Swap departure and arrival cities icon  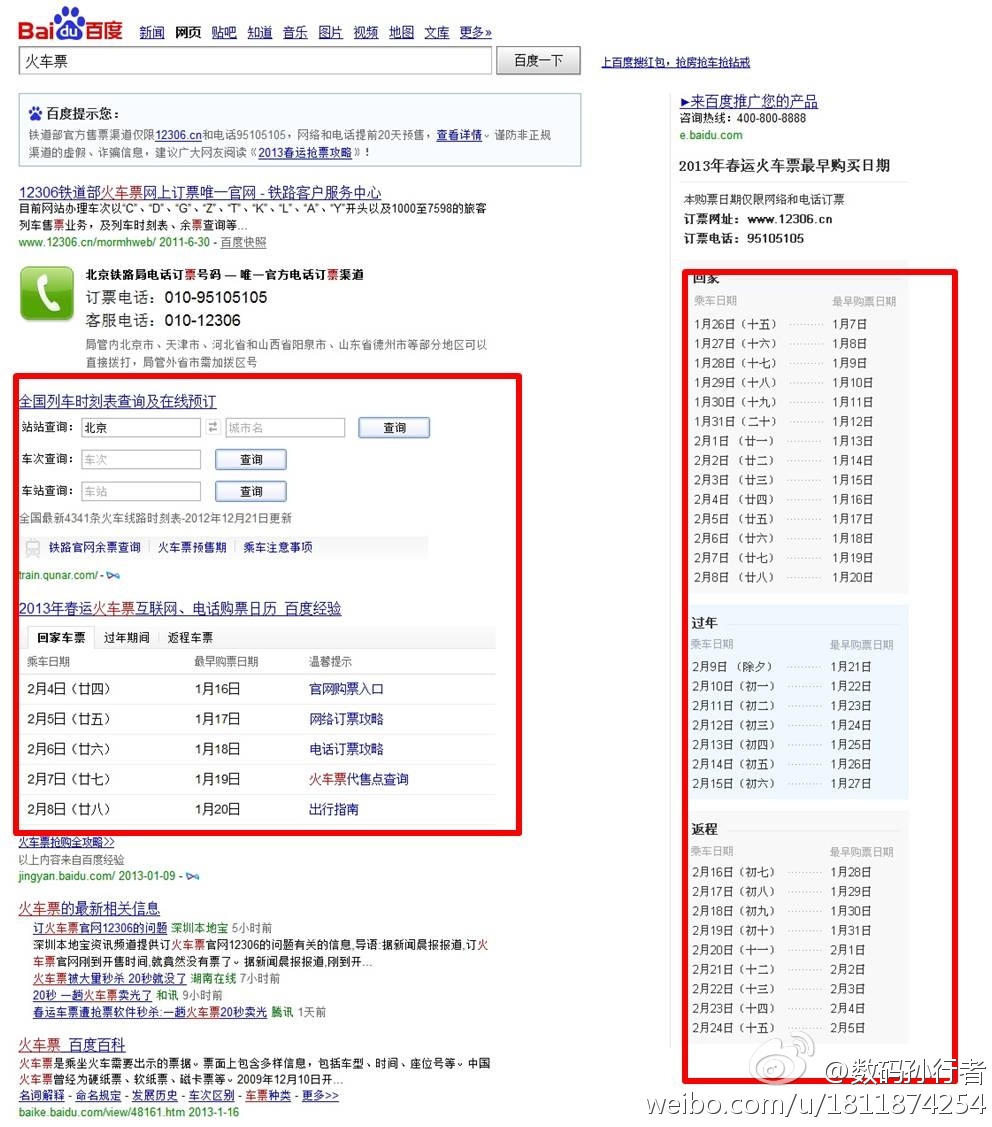tap(213, 427)
